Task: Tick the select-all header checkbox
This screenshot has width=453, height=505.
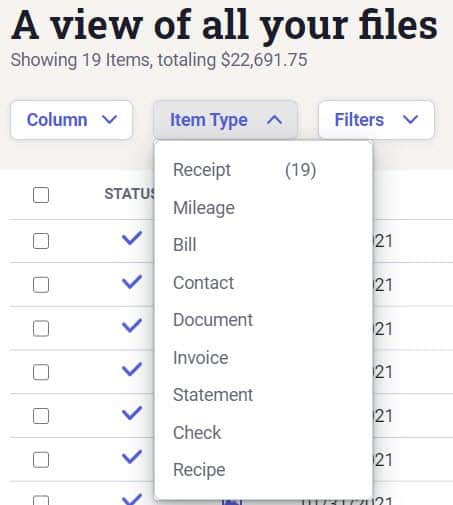Action: tap(41, 195)
